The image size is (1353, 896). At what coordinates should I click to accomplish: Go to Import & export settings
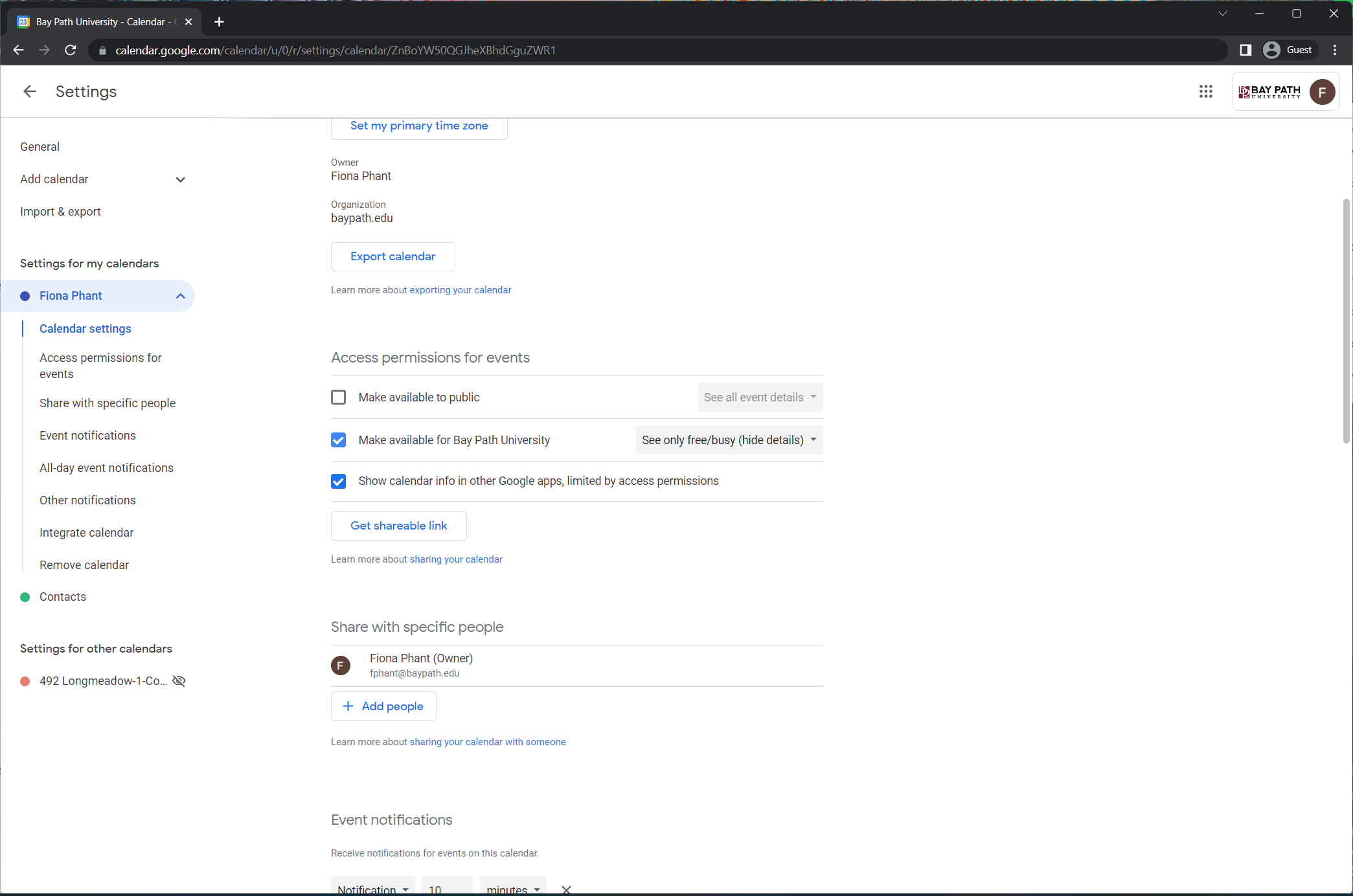click(x=60, y=212)
